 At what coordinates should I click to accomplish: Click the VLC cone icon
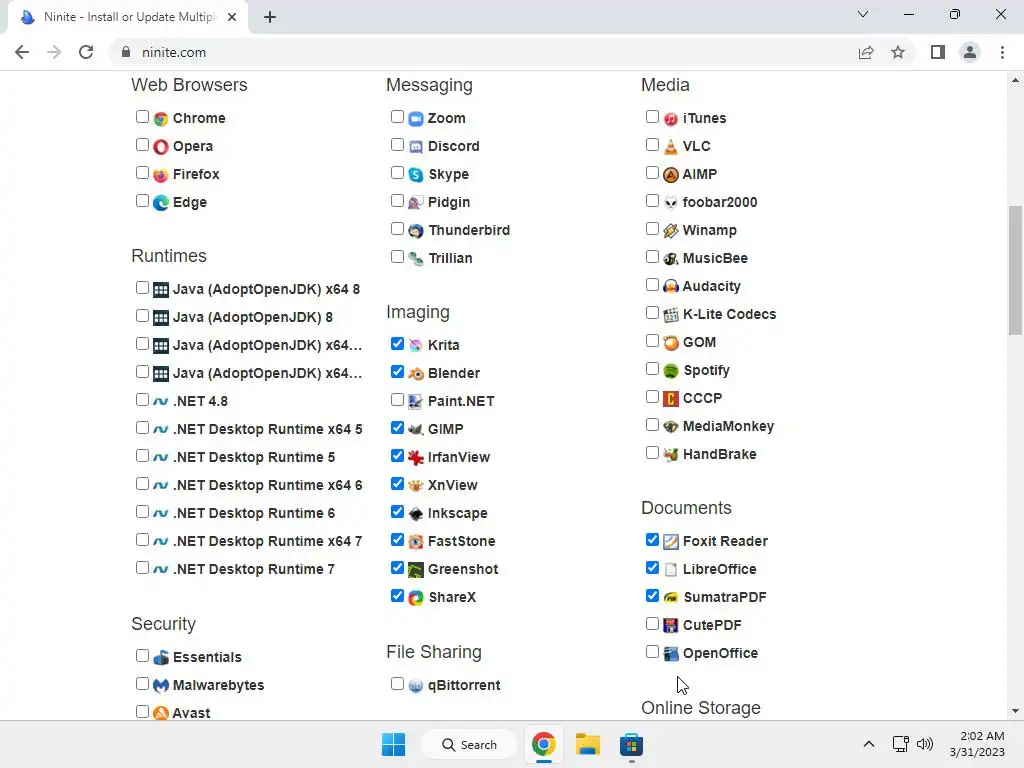coord(671,147)
